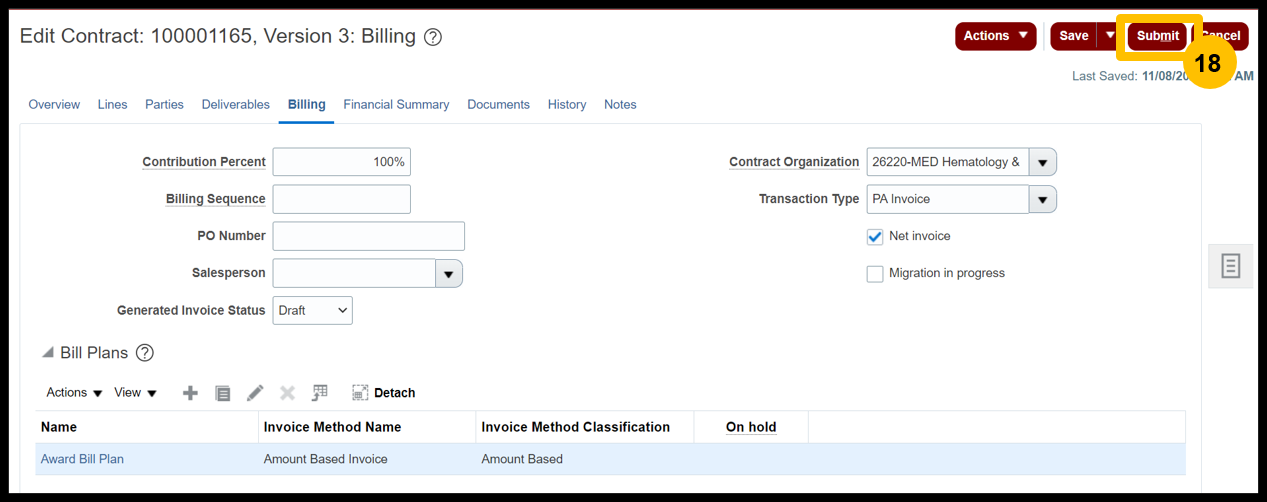
Task: Click the duplicate bill plan icon
Action: click(x=223, y=393)
